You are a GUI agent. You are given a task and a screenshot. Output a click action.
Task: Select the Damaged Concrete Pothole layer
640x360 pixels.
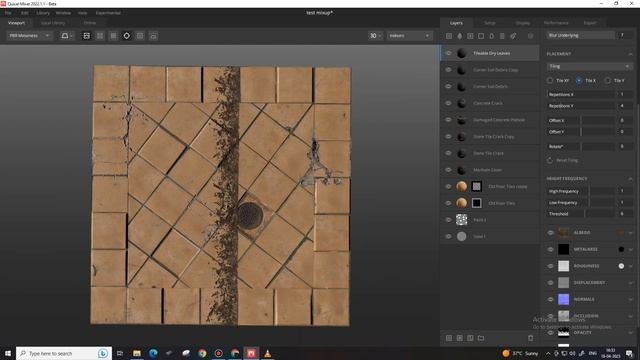point(490,120)
